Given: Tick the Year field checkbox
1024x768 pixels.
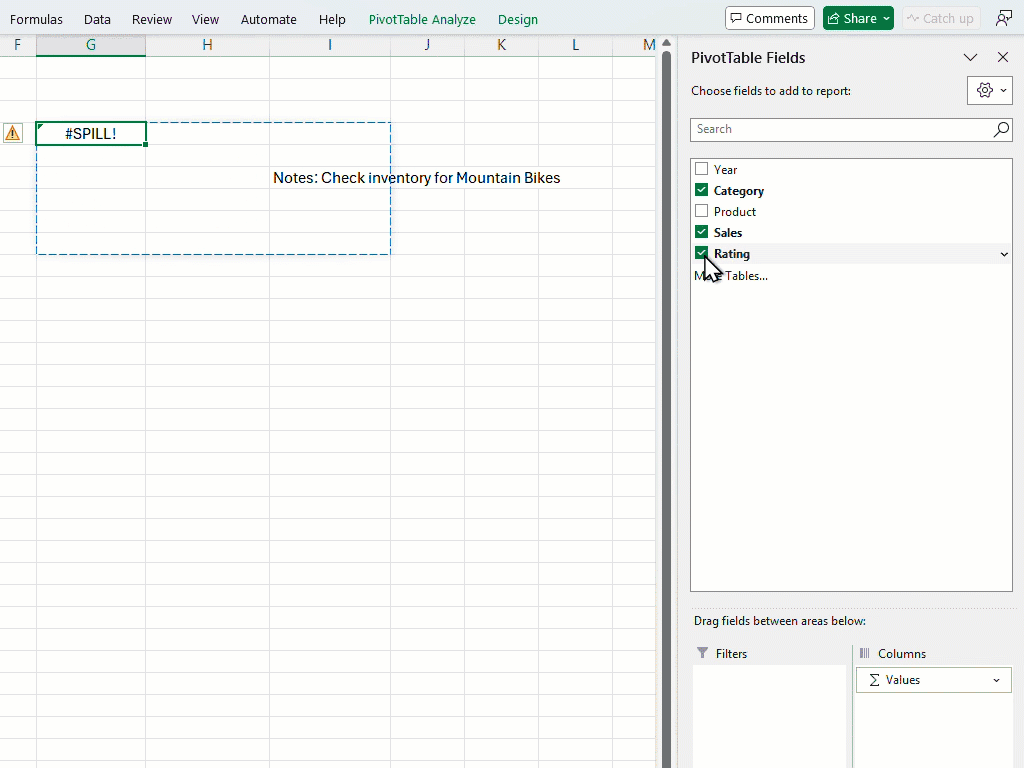Looking at the screenshot, I should point(701,168).
